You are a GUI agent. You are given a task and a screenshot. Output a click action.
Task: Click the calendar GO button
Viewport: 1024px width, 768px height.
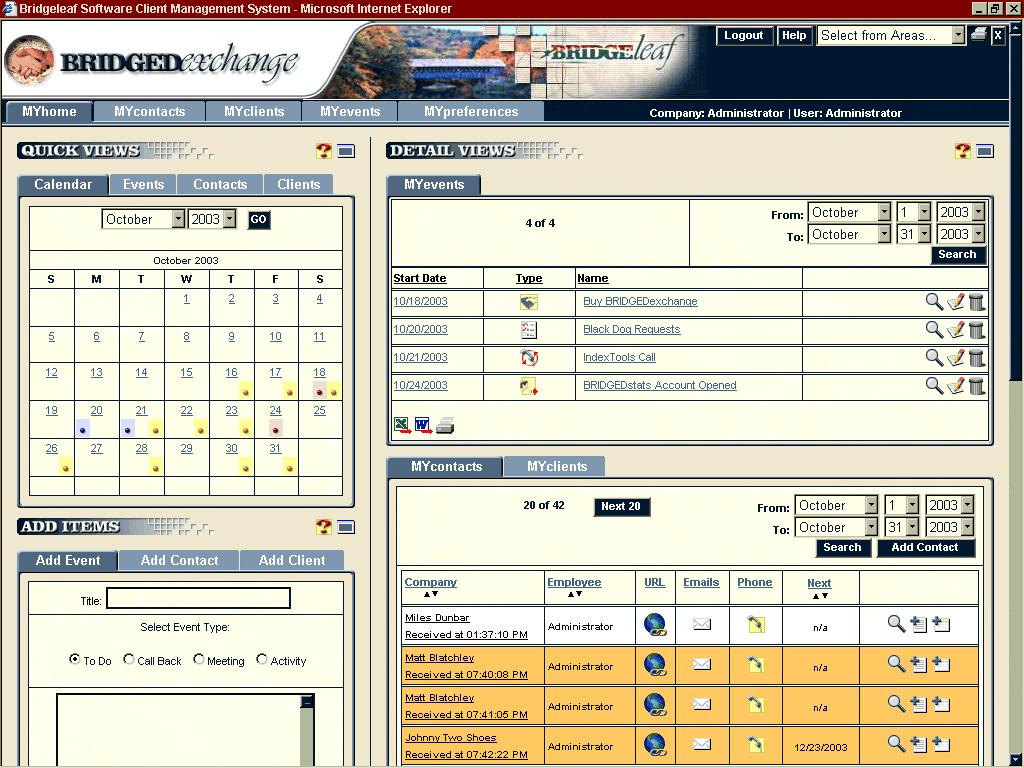pos(259,219)
